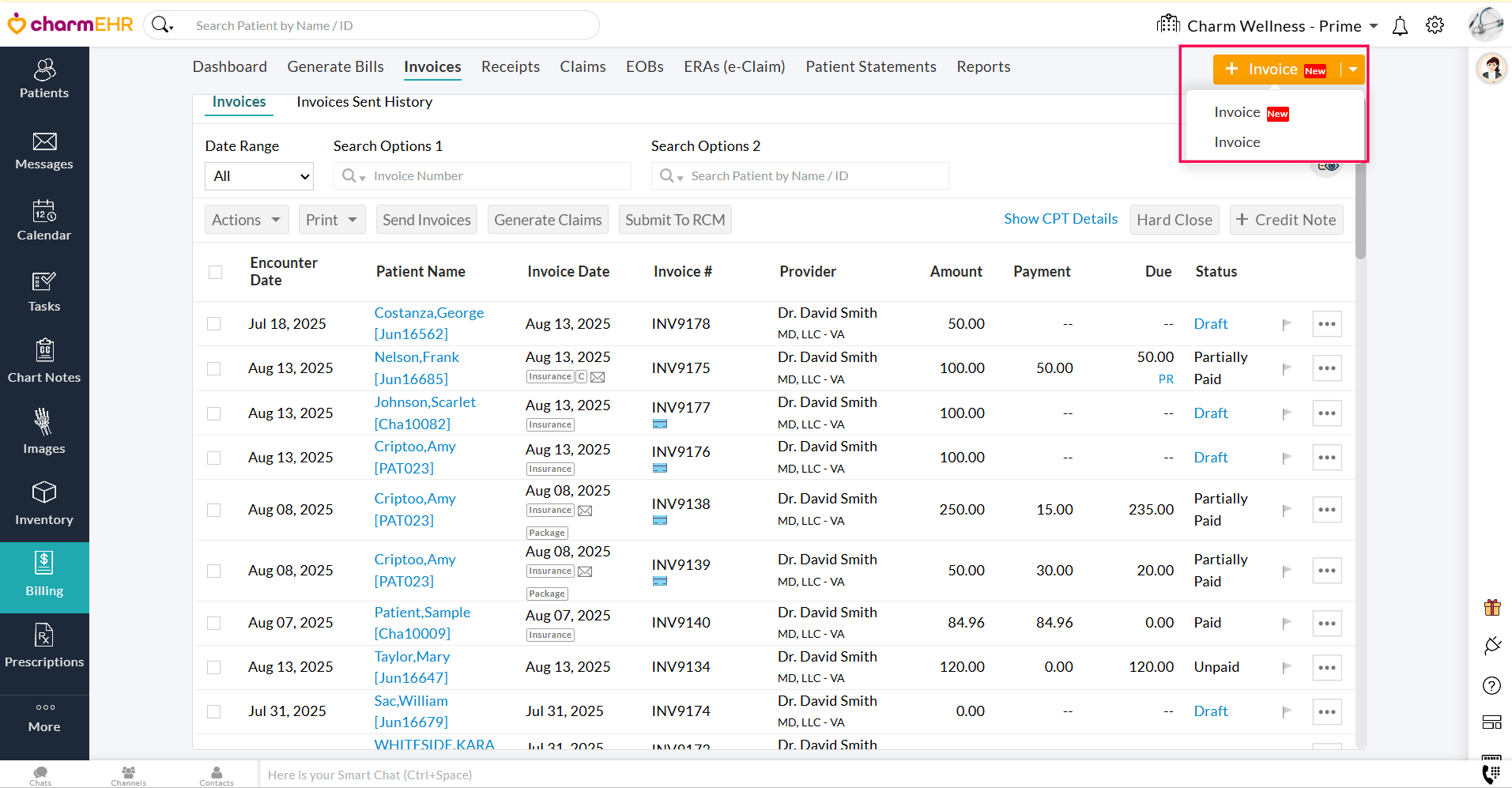Open the Date Range dropdown showing All
This screenshot has width=1512, height=788.
[x=258, y=175]
